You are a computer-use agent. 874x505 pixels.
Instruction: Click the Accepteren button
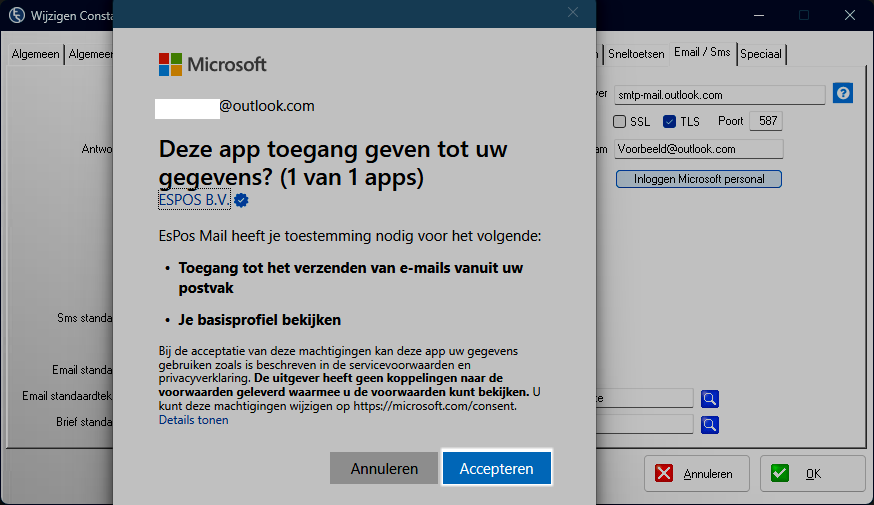point(497,468)
